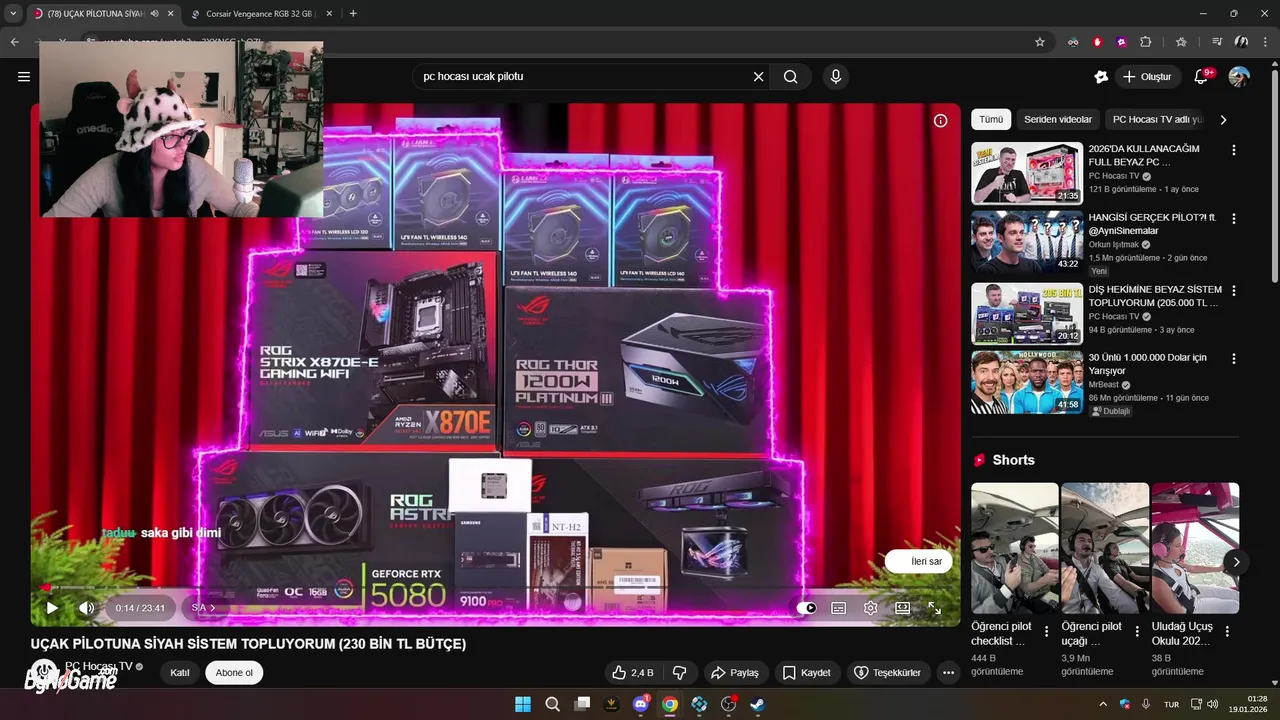
Task: Open options for the 2026'DA KULLANACAĞIM video
Action: tap(1233, 150)
